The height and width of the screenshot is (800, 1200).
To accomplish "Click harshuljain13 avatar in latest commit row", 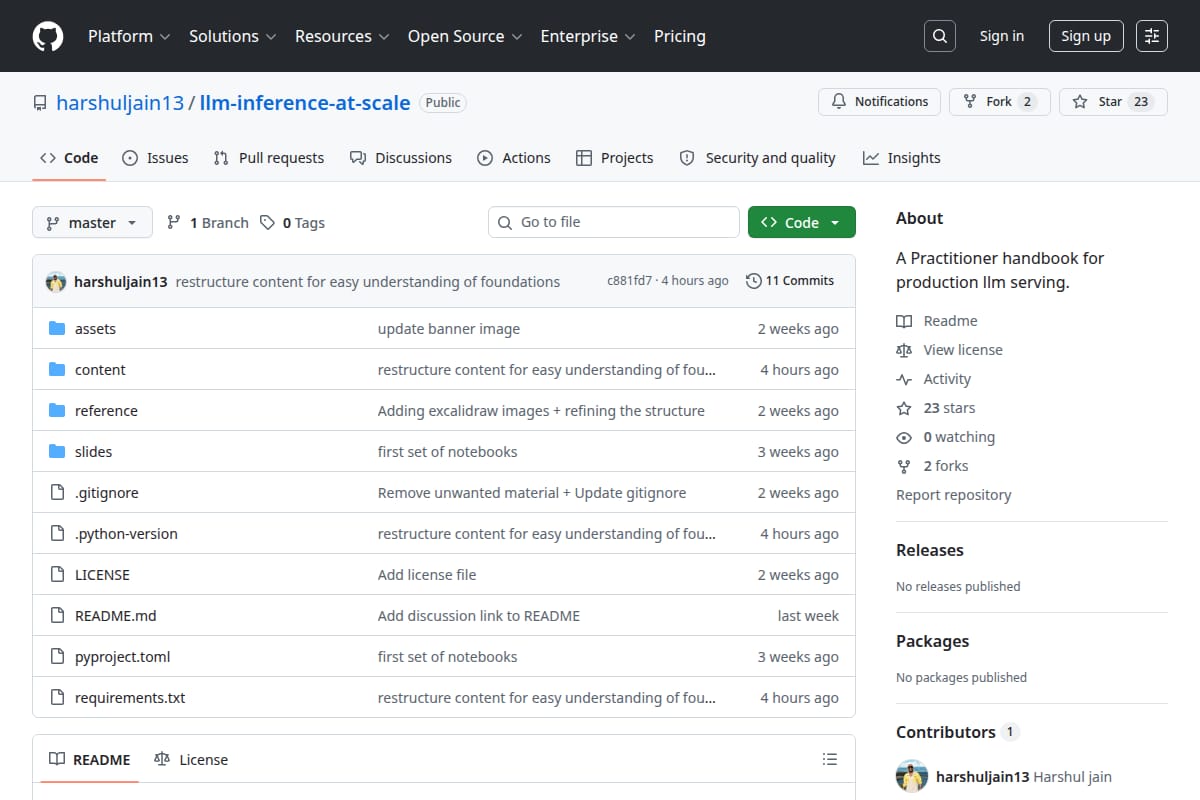I will [56, 281].
